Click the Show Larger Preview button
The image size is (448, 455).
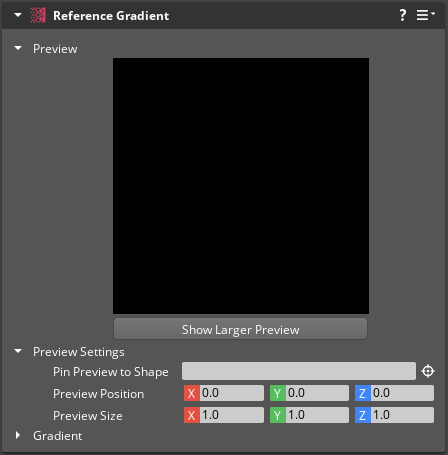(240, 329)
